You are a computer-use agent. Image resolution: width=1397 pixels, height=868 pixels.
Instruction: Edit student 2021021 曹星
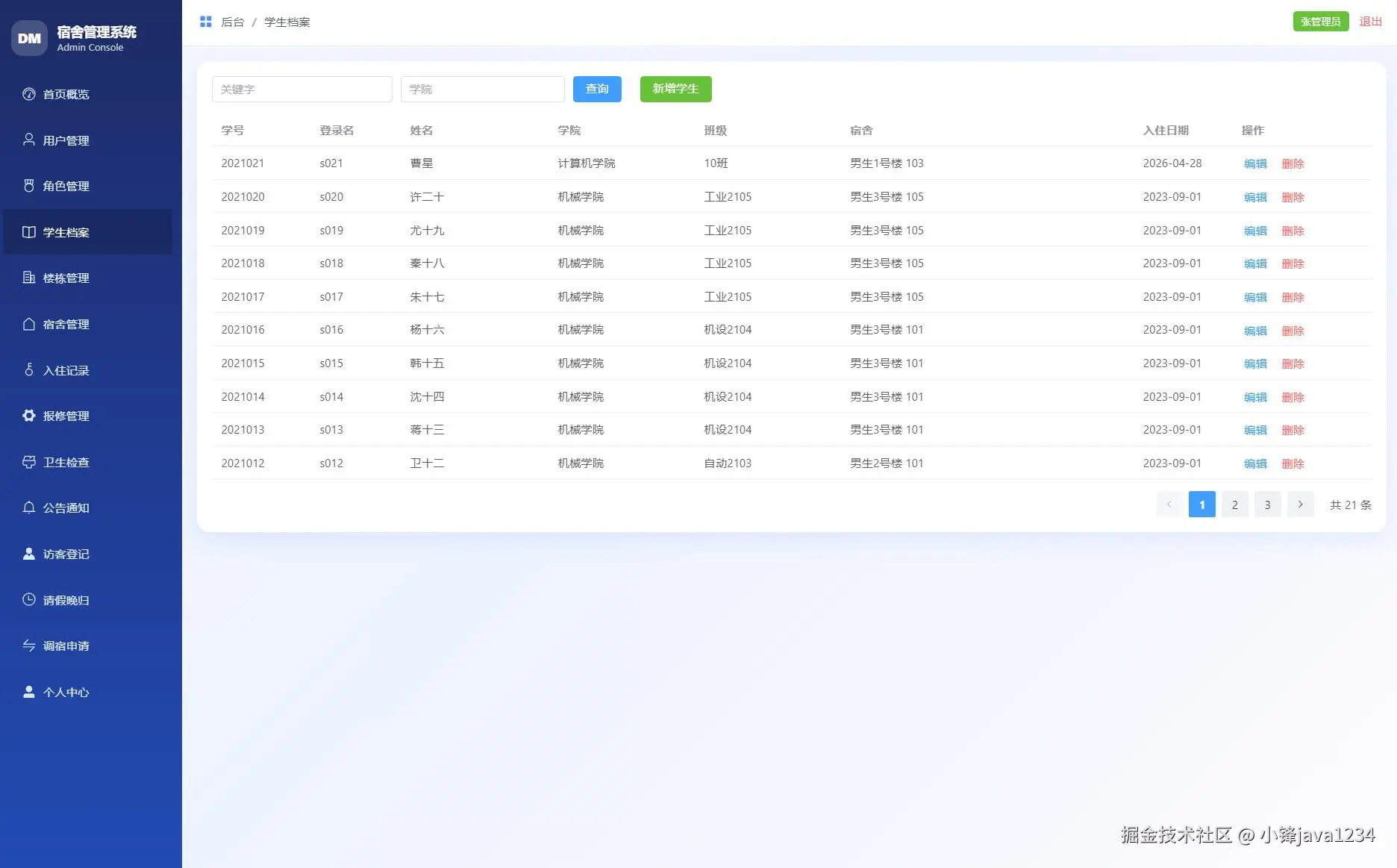click(1255, 163)
